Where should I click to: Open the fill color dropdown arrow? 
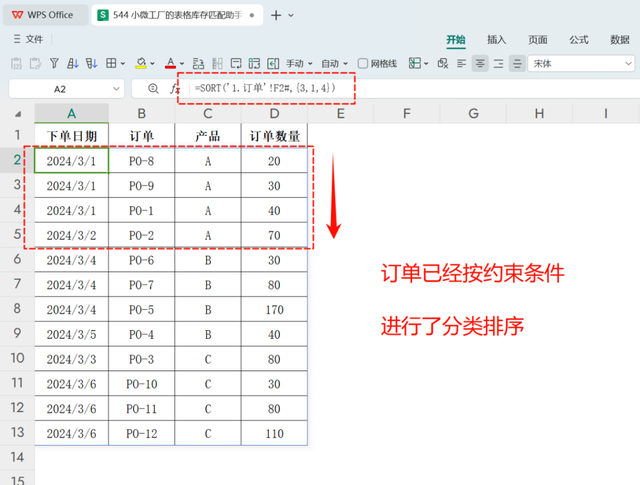(x=152, y=64)
